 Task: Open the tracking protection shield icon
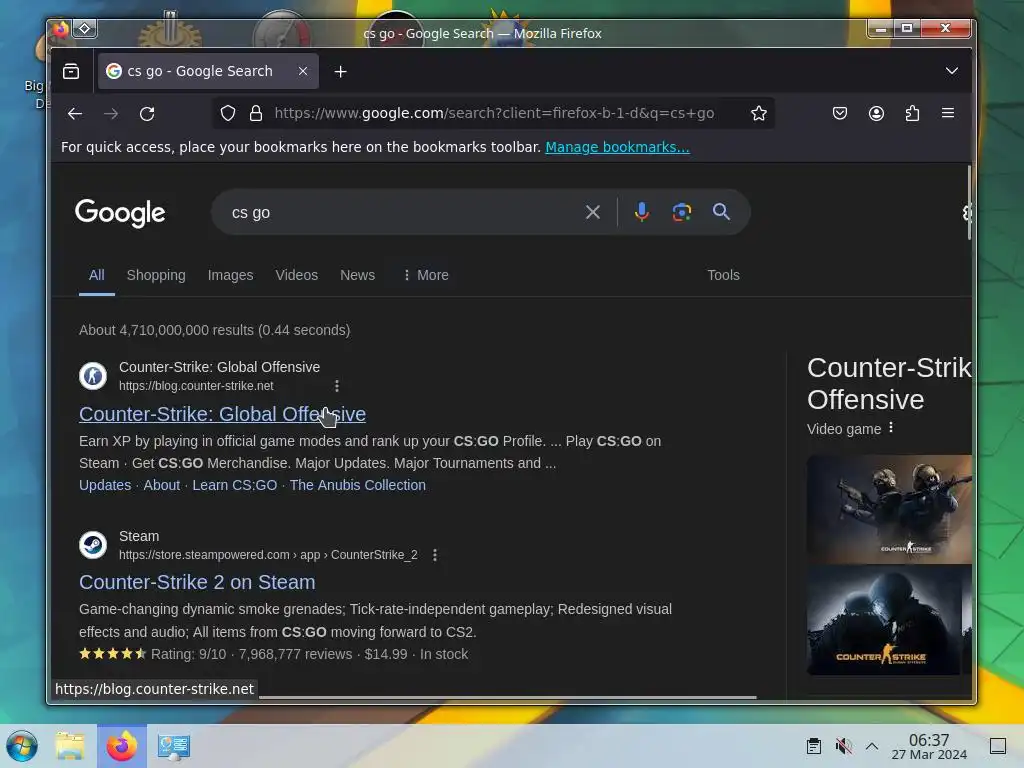coord(227,113)
